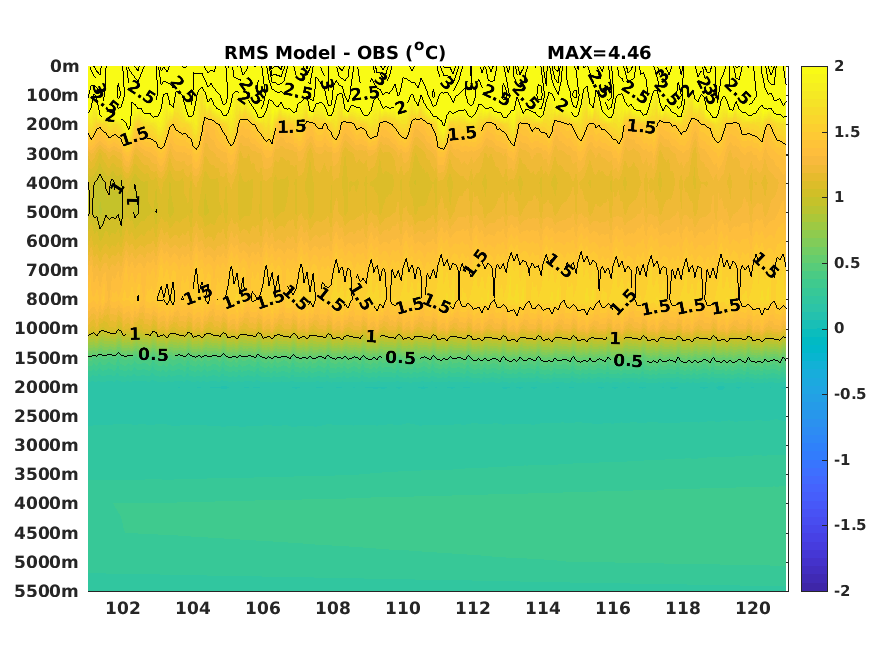Image resolution: width=875 pixels, height=656 pixels.
Task: Select the colorbar tick label "-2"
Action: click(842, 591)
